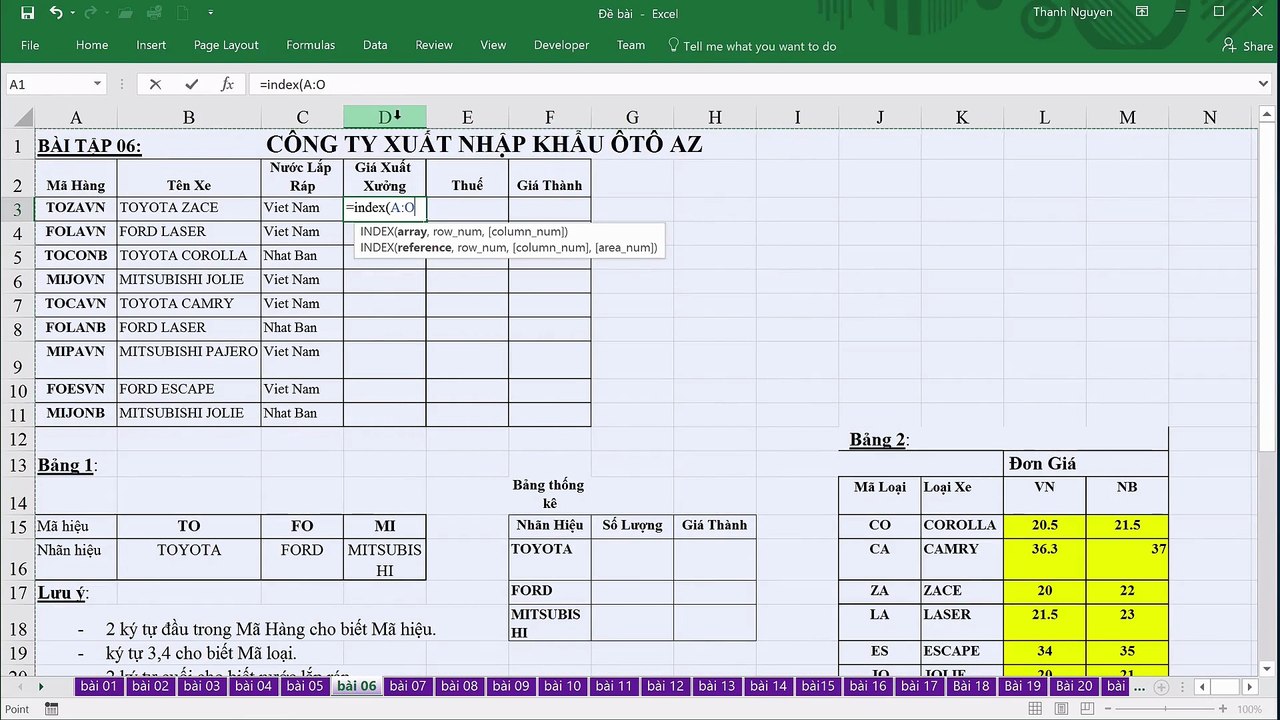Select column D header
The image size is (1280, 720).
pyautogui.click(x=385, y=117)
